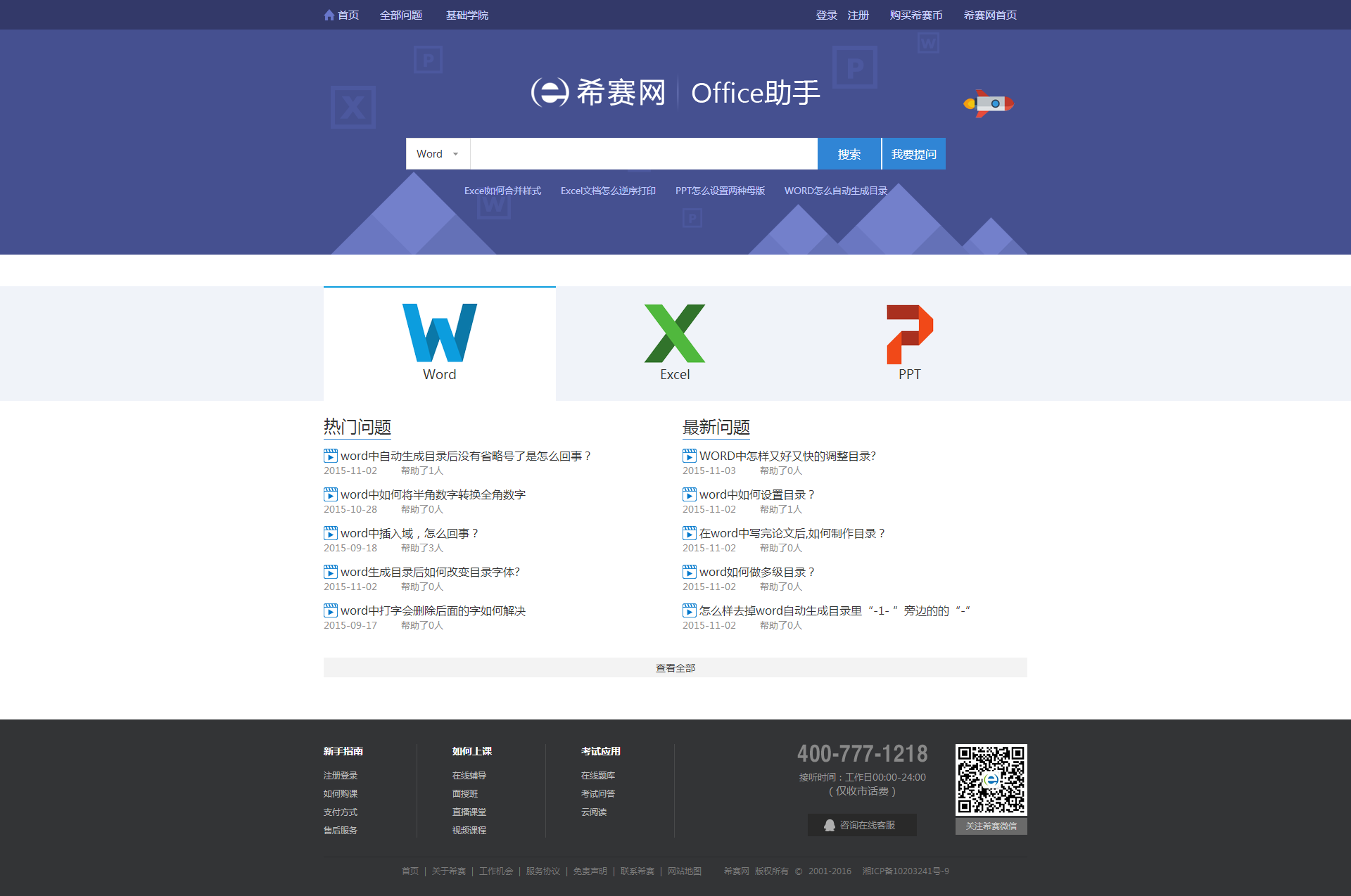1351x896 pixels.
Task: Open footer link 关于希赛
Action: pyautogui.click(x=449, y=871)
